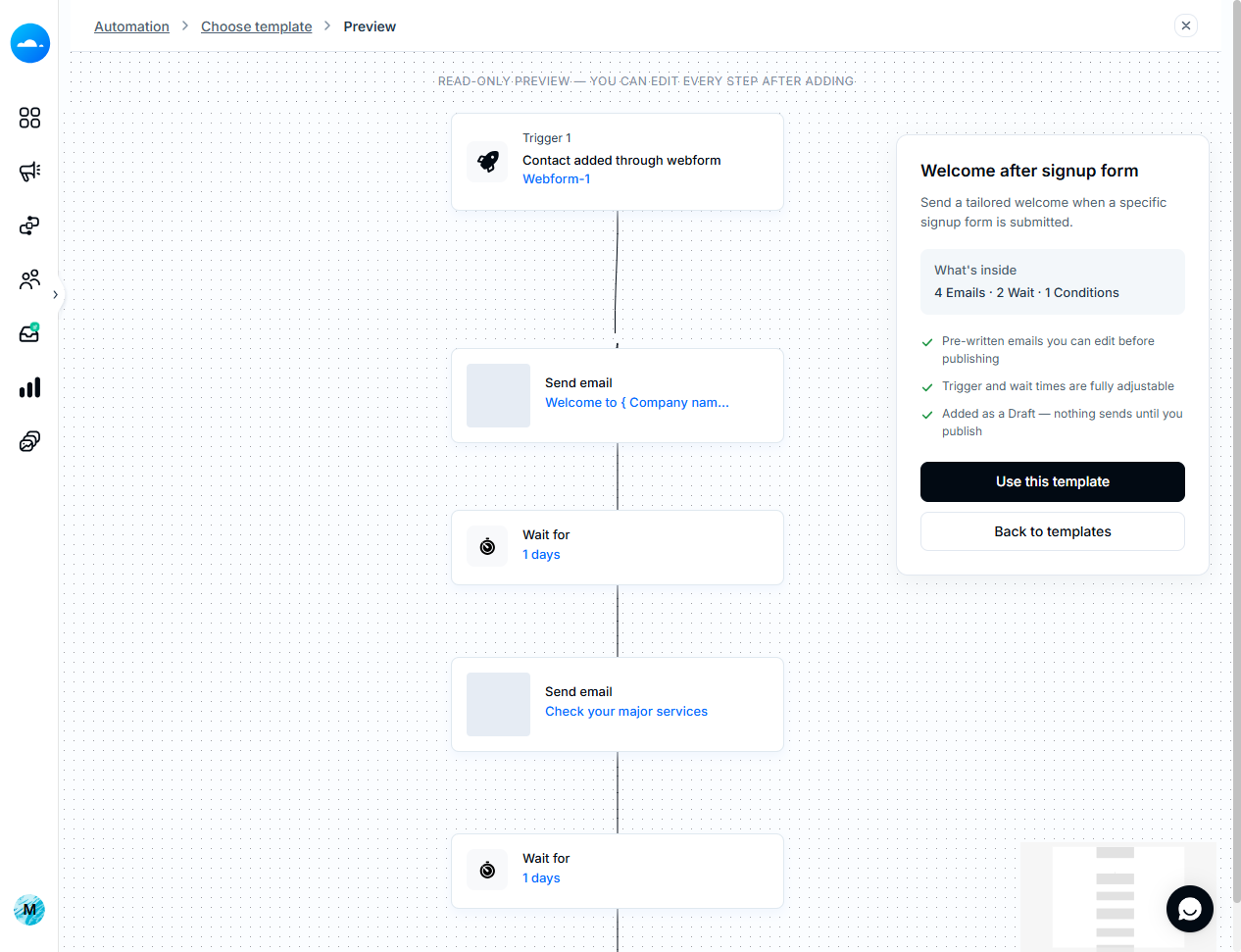Screen dimensions: 1241x952
Task: Click the rocket icon on Trigger 1
Action: tap(487, 161)
